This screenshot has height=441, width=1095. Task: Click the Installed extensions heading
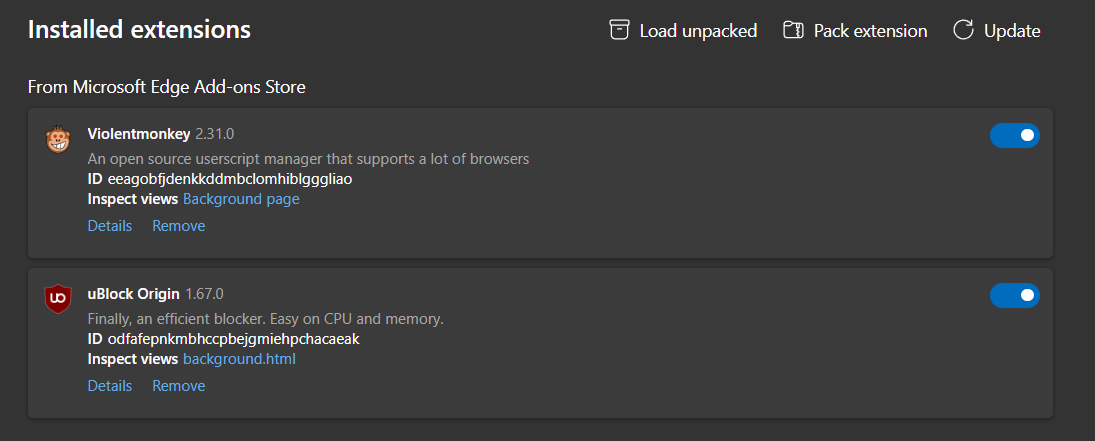(139, 30)
